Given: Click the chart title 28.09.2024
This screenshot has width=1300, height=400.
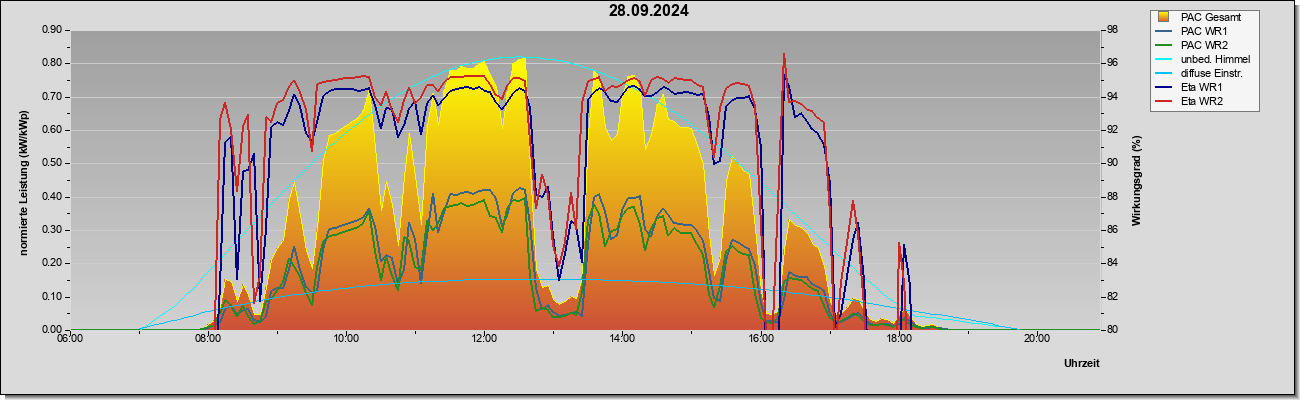Looking at the screenshot, I should (648, 11).
